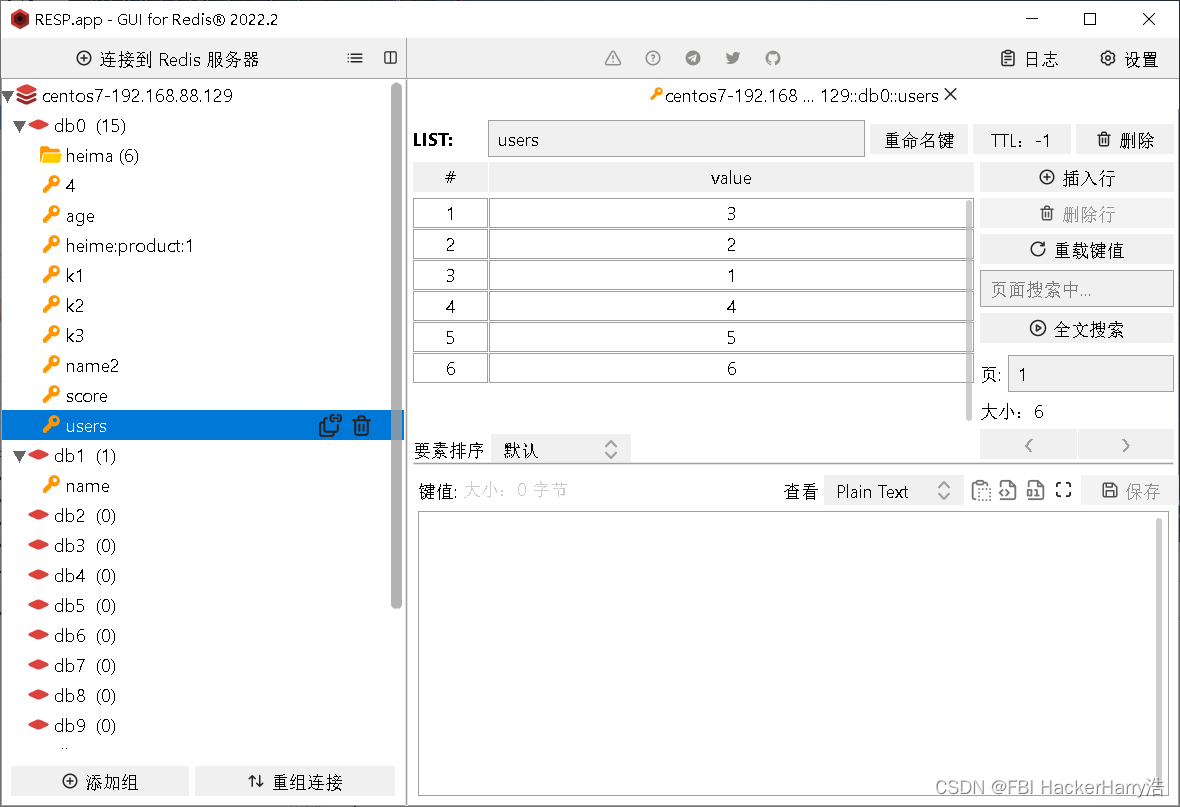Open the RESP.app settings
Viewport: 1180px width, 807px height.
[1128, 59]
